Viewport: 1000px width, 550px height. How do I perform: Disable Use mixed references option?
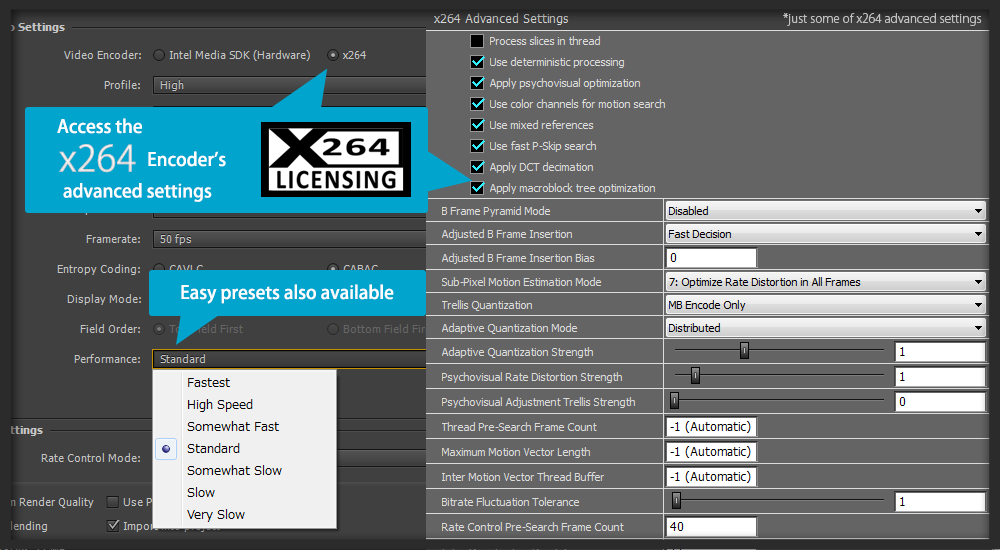[x=477, y=125]
